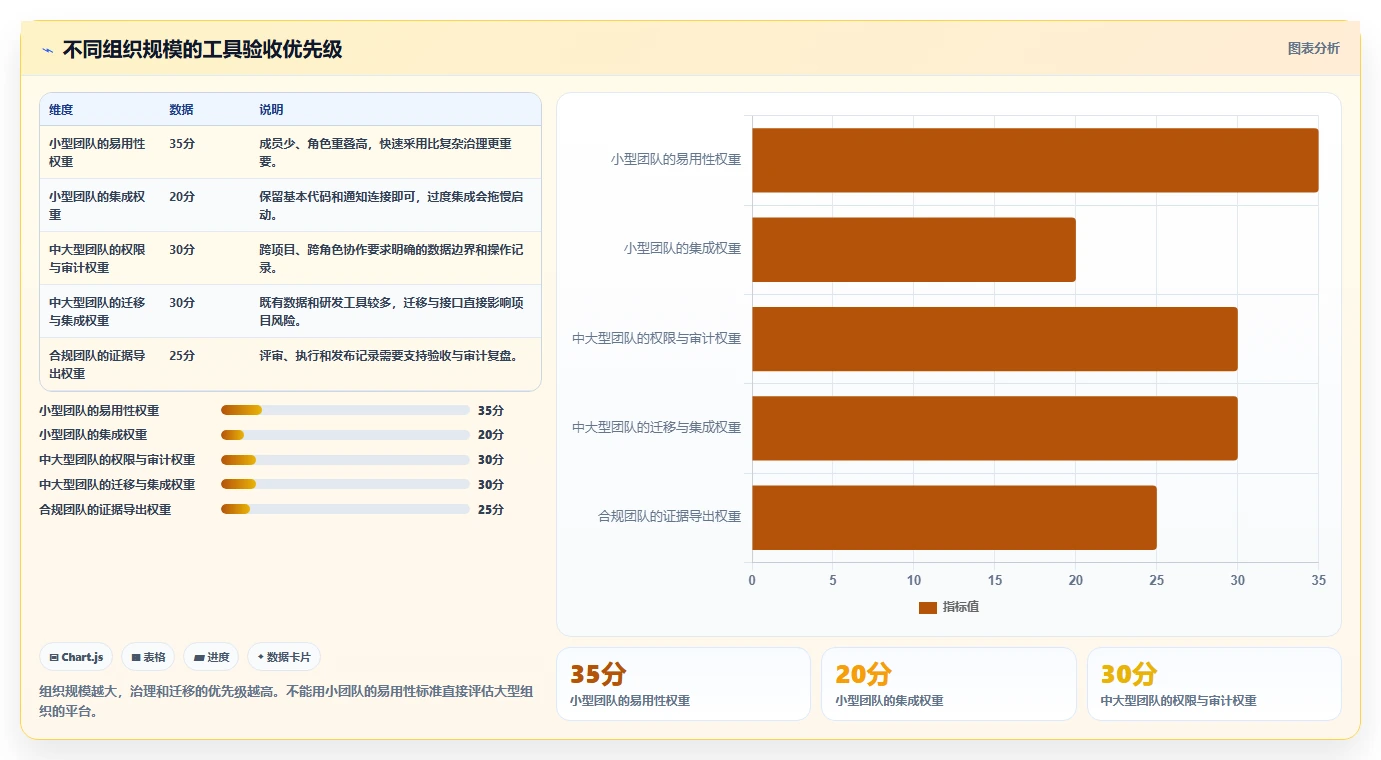Click the title 不同组织规模的工具验收优先级
This screenshot has height=760, width=1381.
tap(202, 49)
